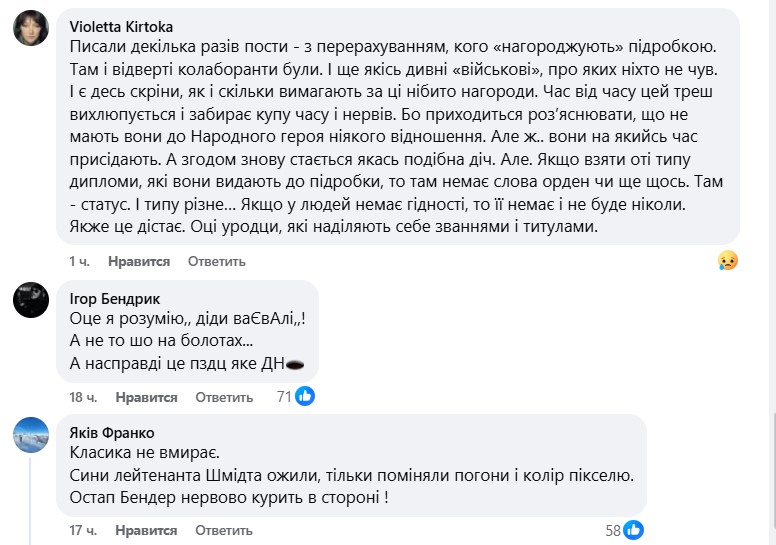Click the blue like icon next to 58
Viewport: 776px width, 545px height.
[633, 530]
